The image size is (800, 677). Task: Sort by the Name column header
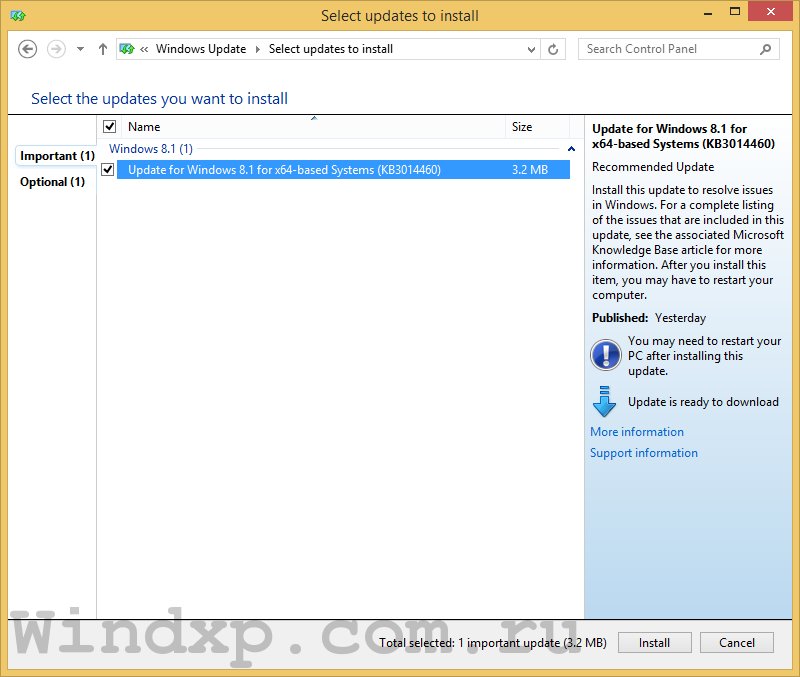[313, 127]
